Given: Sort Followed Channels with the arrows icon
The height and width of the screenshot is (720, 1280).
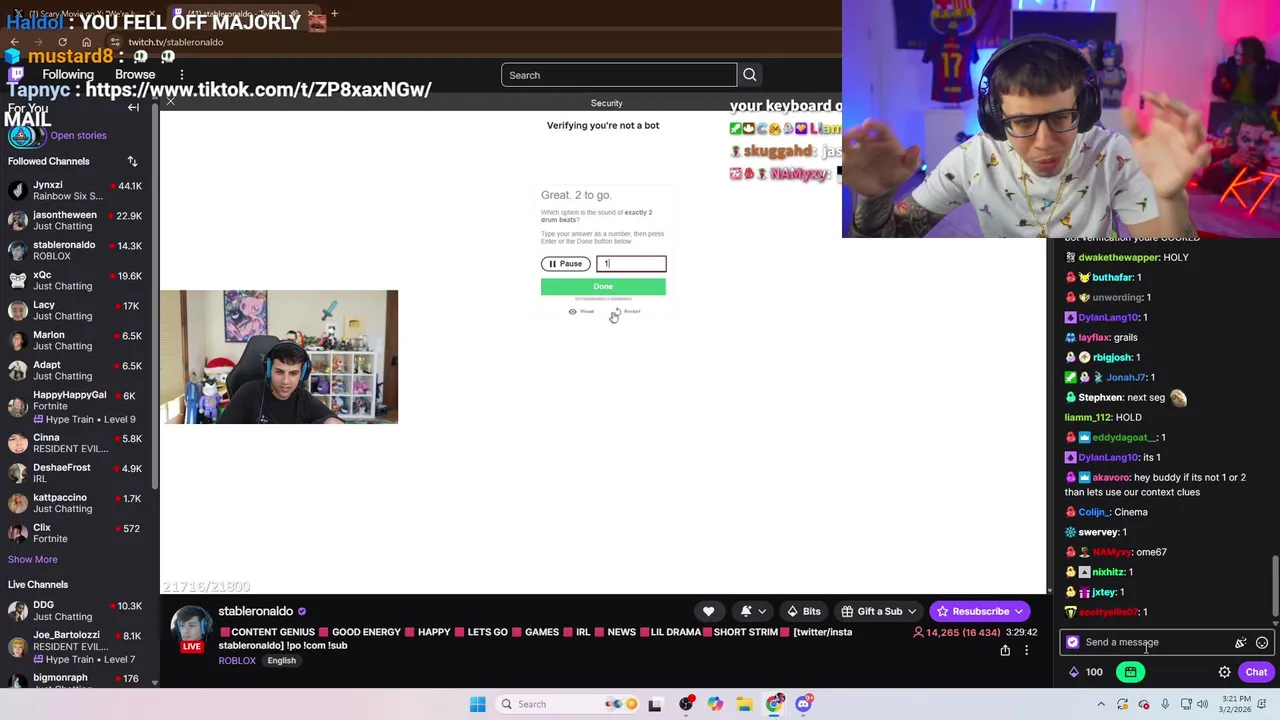Looking at the screenshot, I should [x=132, y=161].
